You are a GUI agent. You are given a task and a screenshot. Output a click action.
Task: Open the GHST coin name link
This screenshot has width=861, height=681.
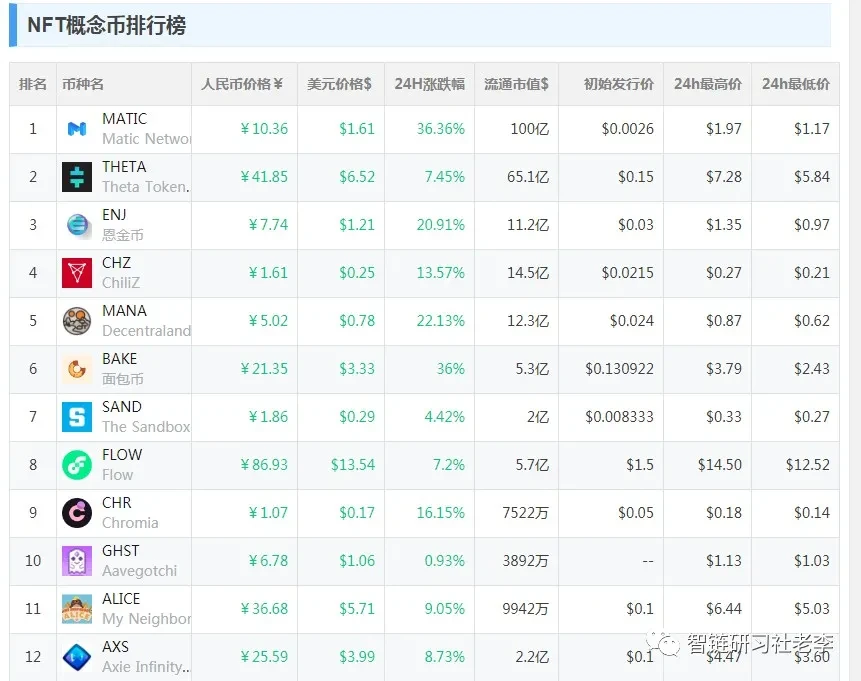[121, 550]
